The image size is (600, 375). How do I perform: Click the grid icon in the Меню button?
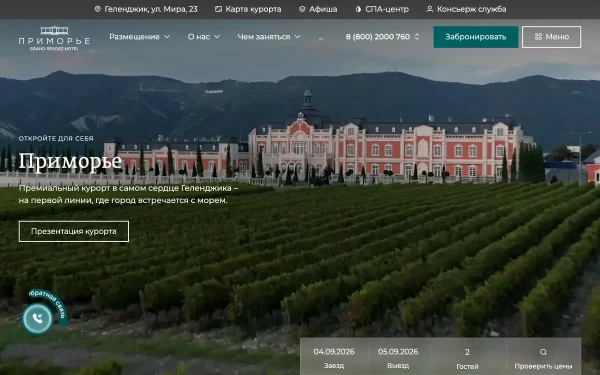(538, 37)
